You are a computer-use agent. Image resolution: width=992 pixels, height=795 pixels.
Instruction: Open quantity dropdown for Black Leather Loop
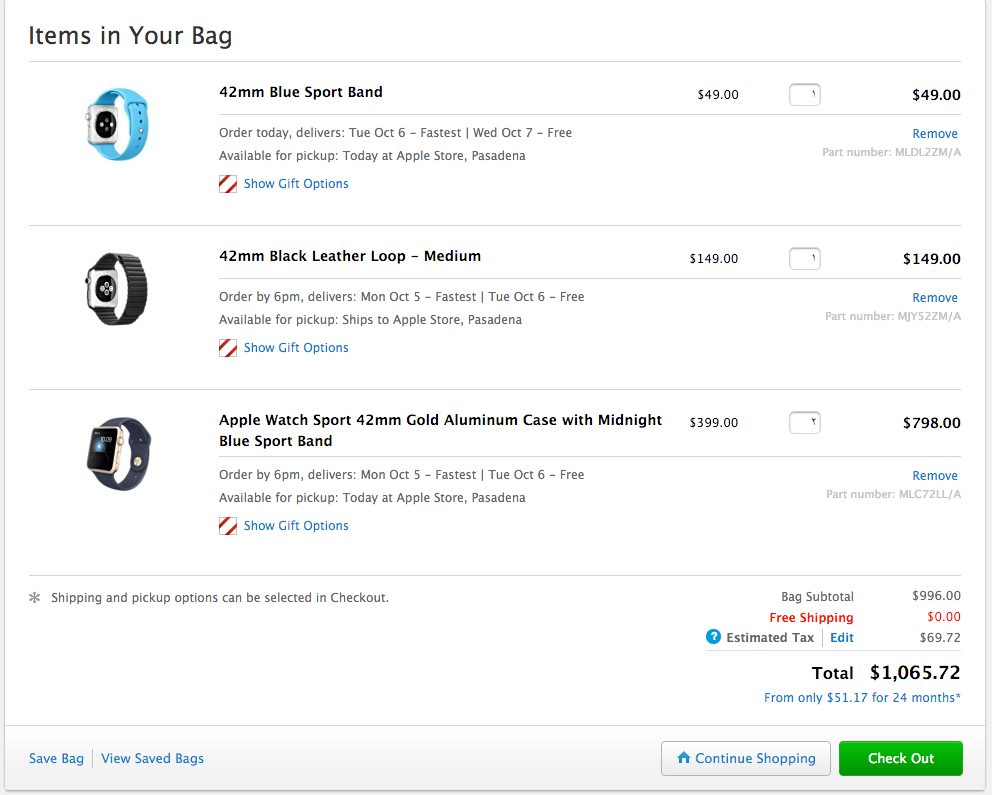tap(805, 259)
